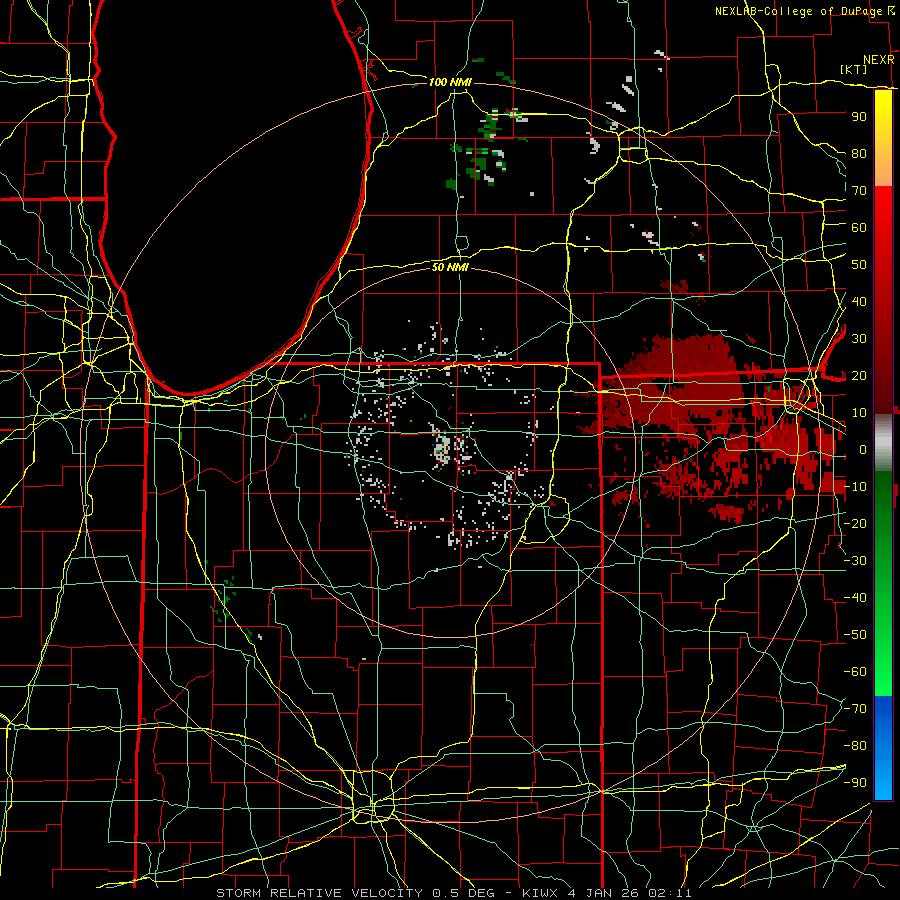
Task: Pick the blue bottom segment of the color bar
Action: (x=883, y=748)
